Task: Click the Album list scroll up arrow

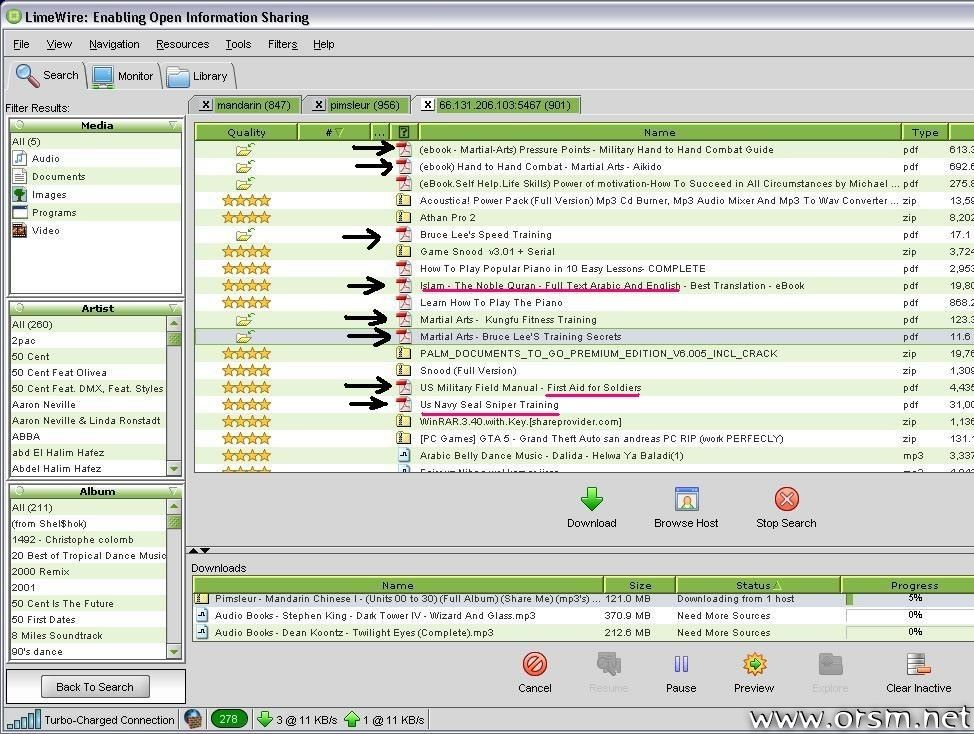Action: pos(174,507)
